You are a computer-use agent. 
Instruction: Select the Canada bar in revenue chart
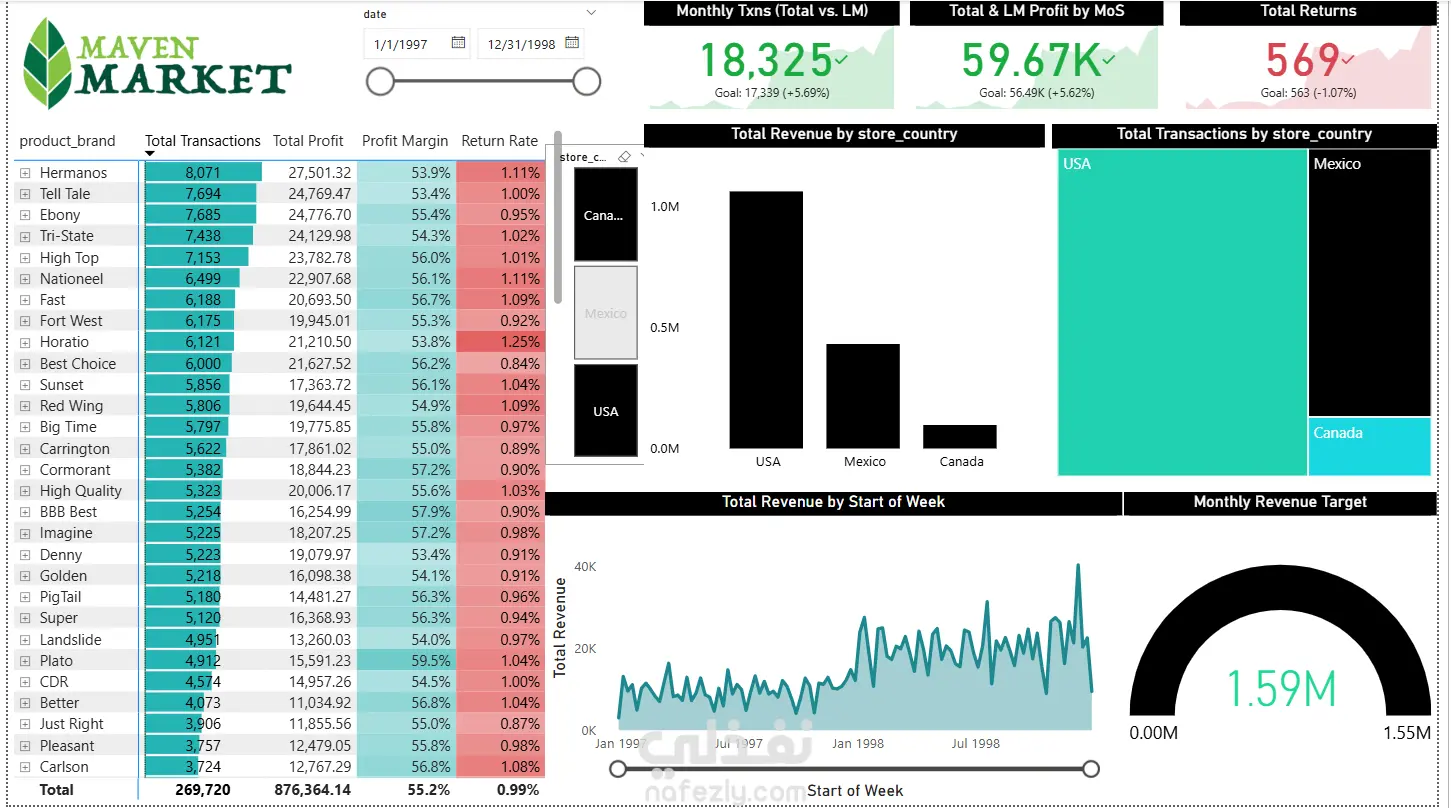[960, 437]
